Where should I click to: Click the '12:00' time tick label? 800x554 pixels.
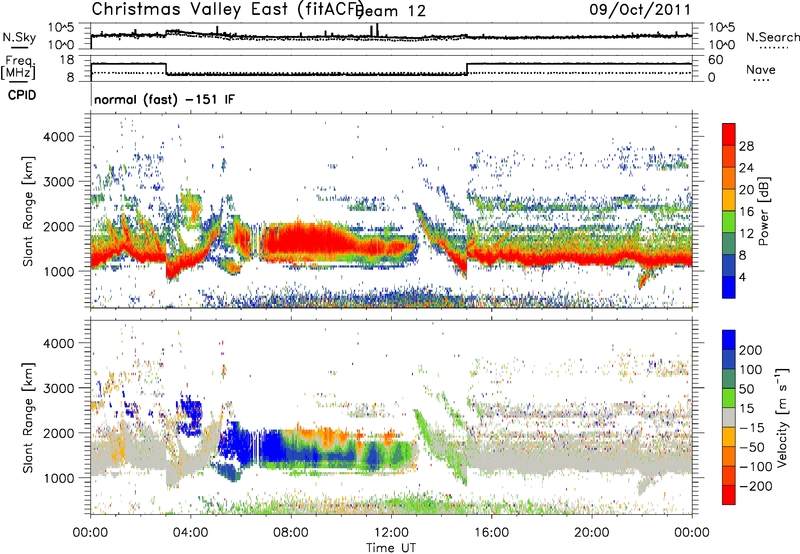(x=391, y=533)
